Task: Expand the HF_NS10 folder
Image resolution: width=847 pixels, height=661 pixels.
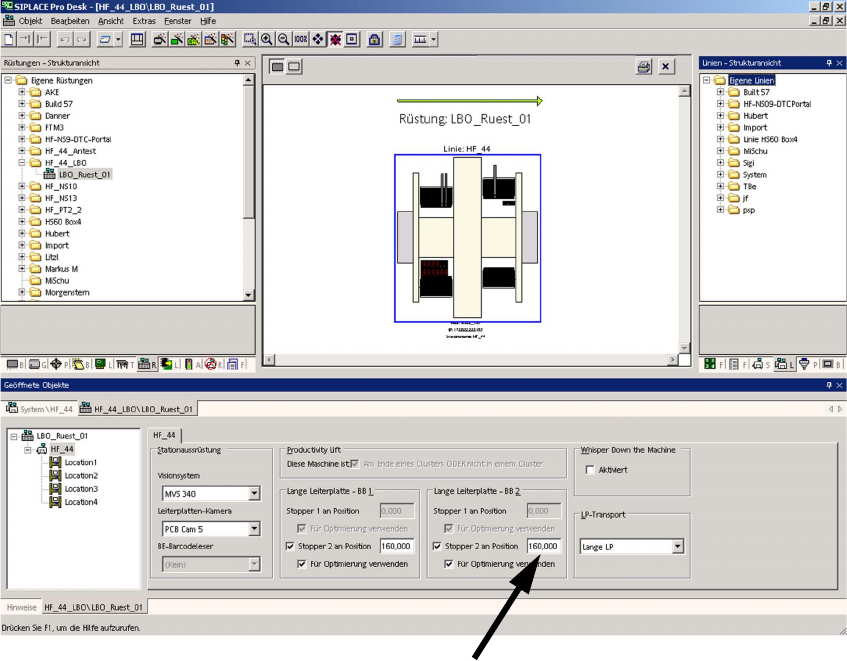Action: click(22, 186)
